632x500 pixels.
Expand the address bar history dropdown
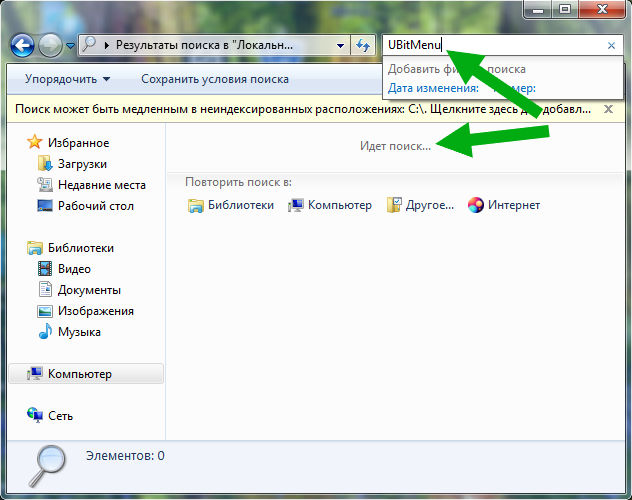click(340, 46)
